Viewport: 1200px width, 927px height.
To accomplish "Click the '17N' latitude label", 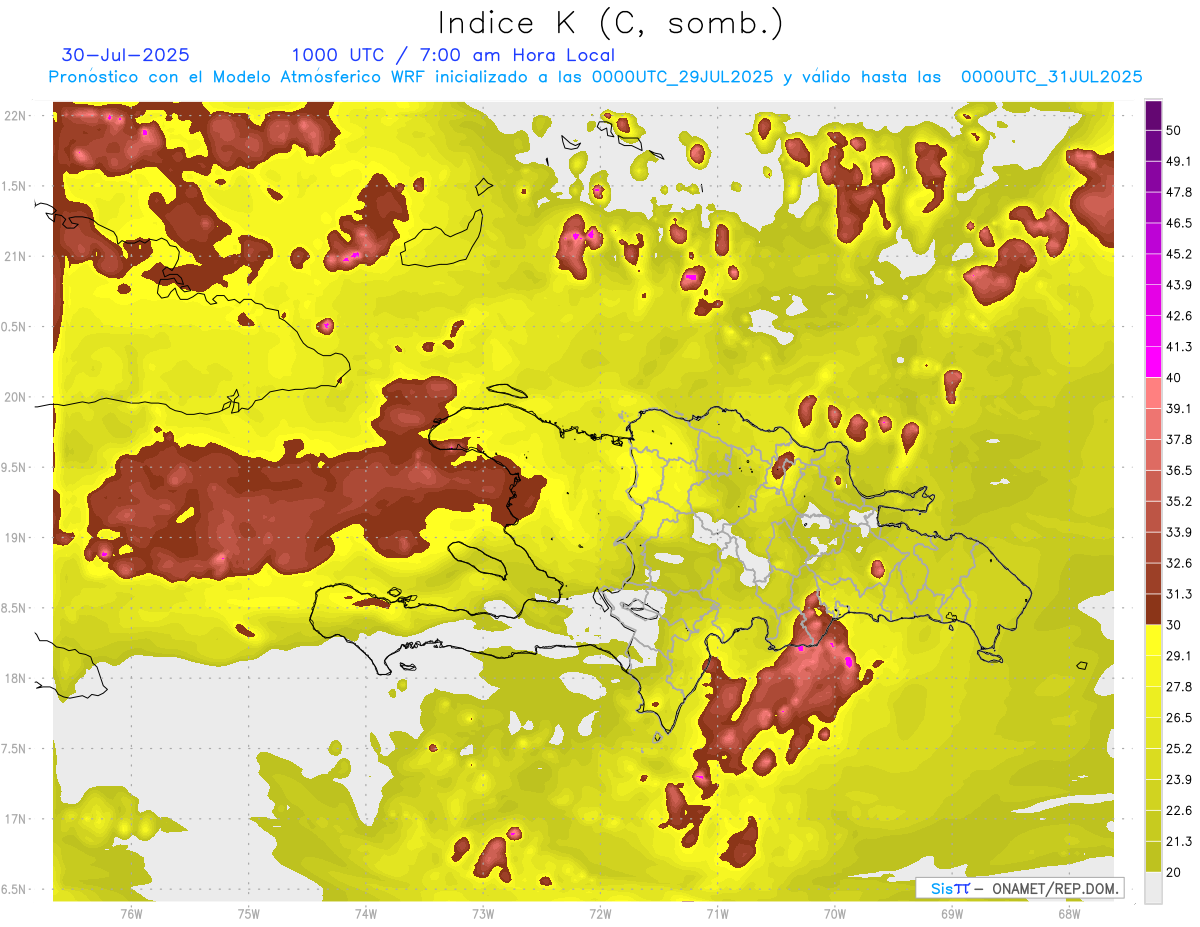I will (14, 819).
